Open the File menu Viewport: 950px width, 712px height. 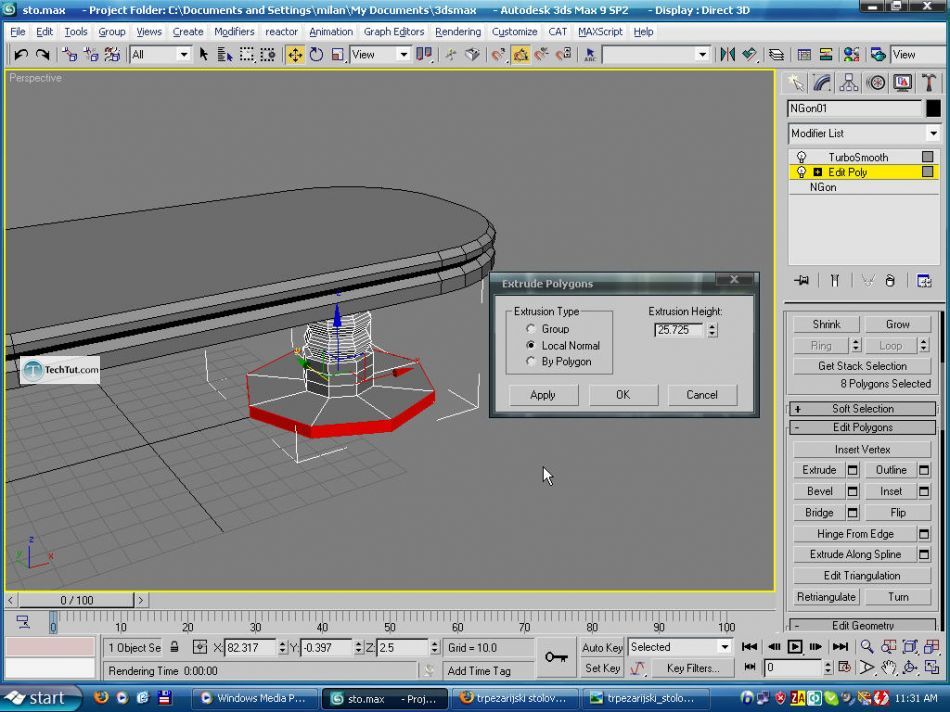18,32
